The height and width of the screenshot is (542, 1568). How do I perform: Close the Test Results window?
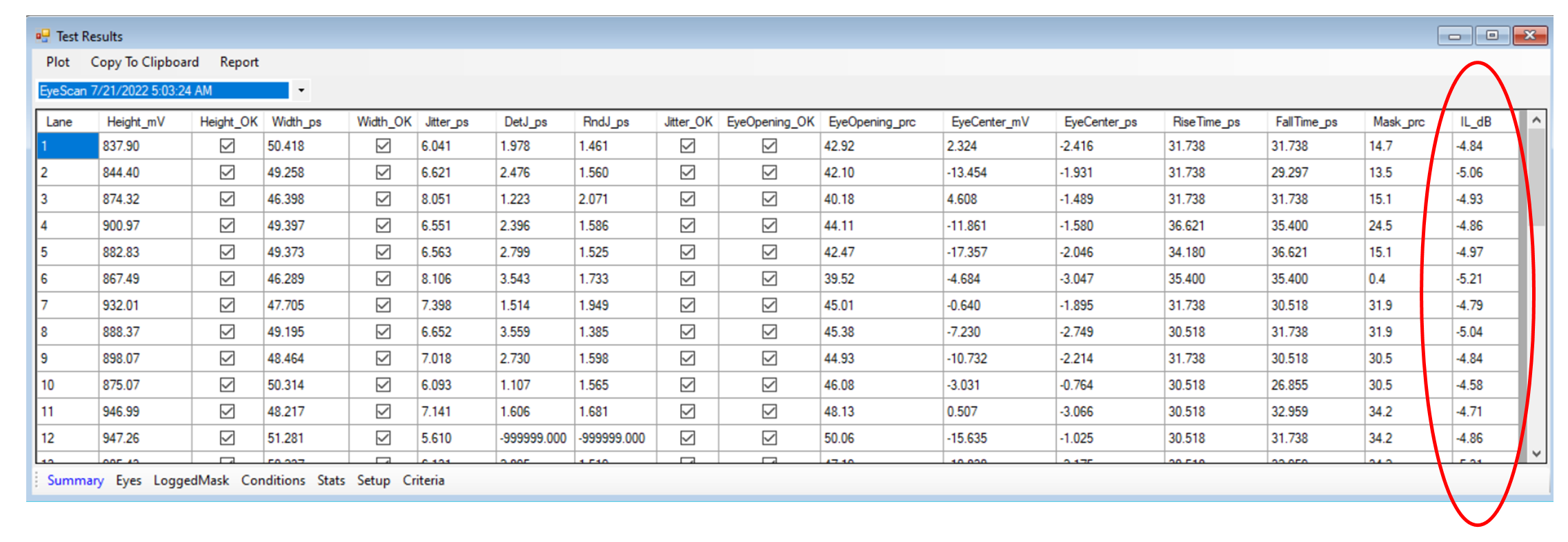click(x=1529, y=36)
